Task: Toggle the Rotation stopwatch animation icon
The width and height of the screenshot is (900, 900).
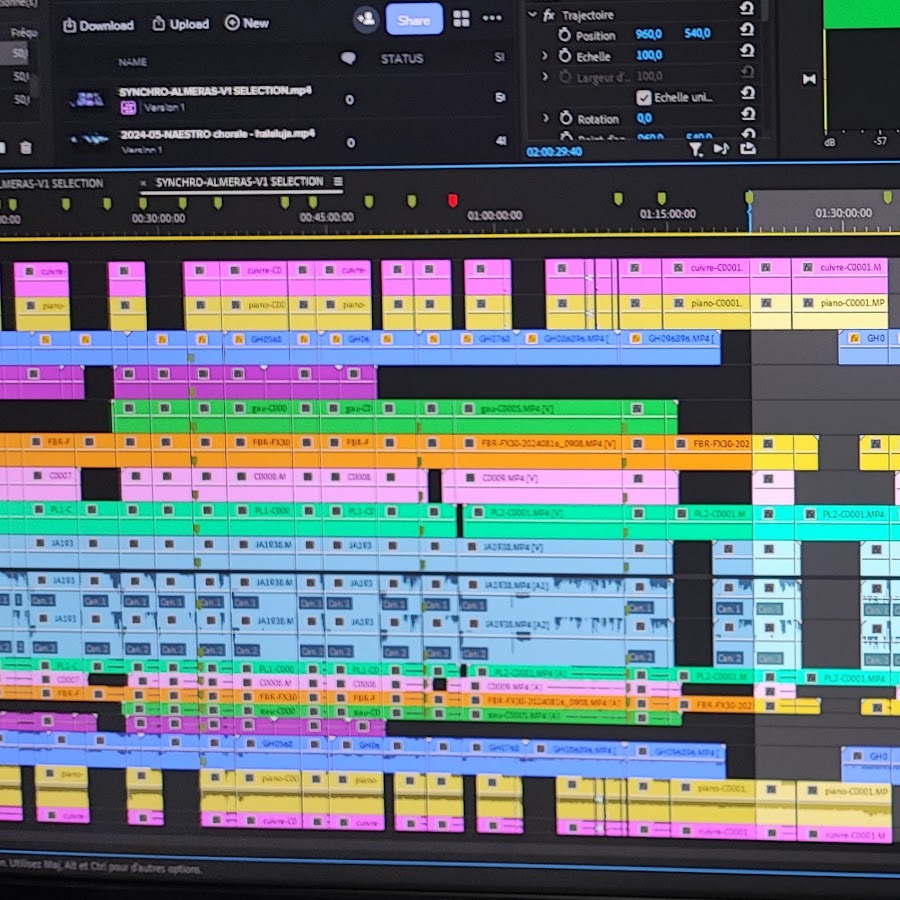Action: coord(565,118)
